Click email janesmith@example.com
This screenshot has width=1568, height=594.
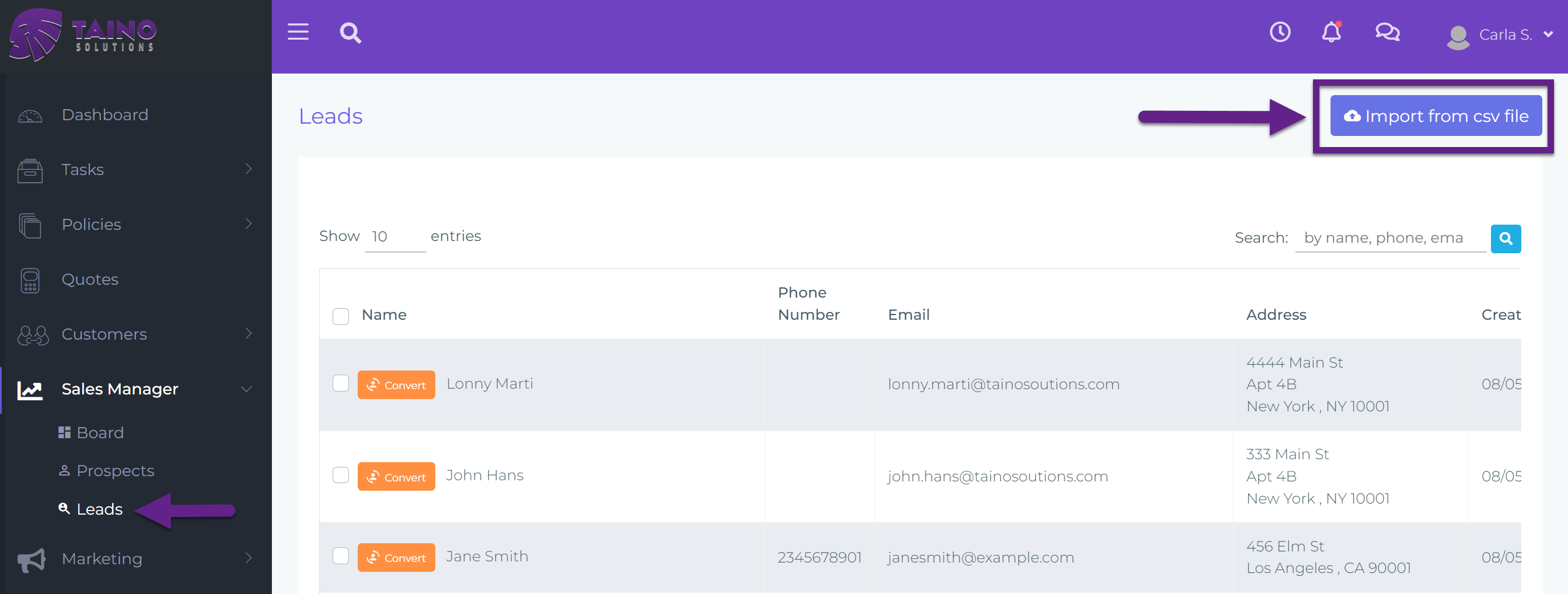click(x=980, y=557)
